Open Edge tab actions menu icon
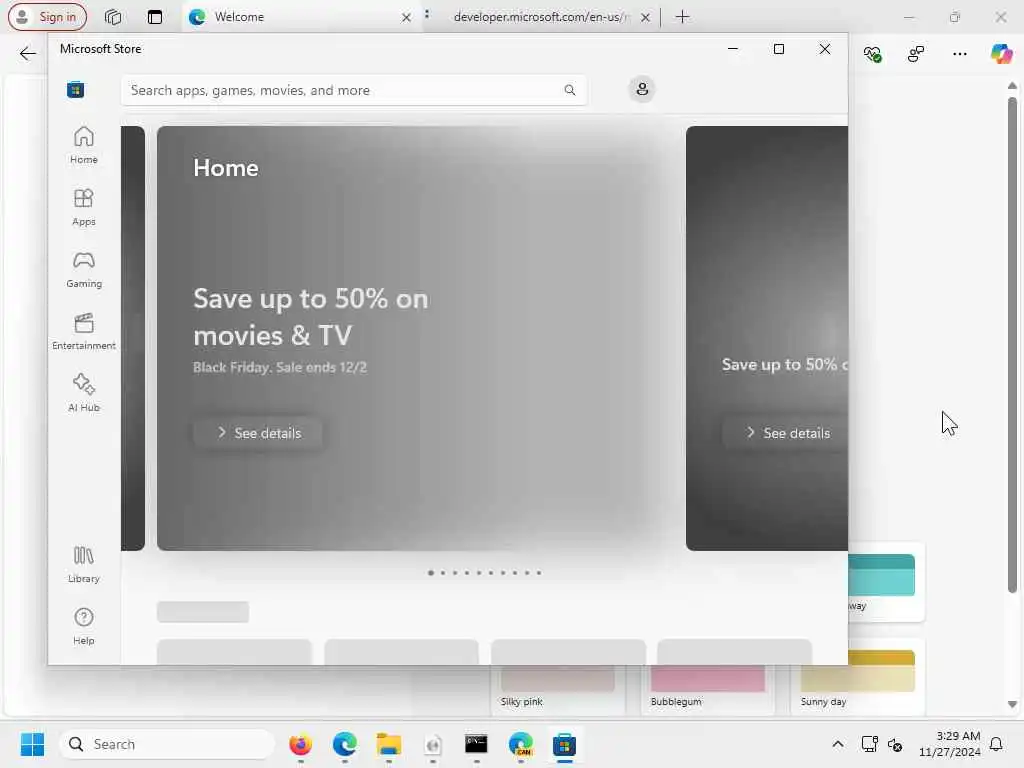Image resolution: width=1024 pixels, height=768 pixels. [155, 17]
